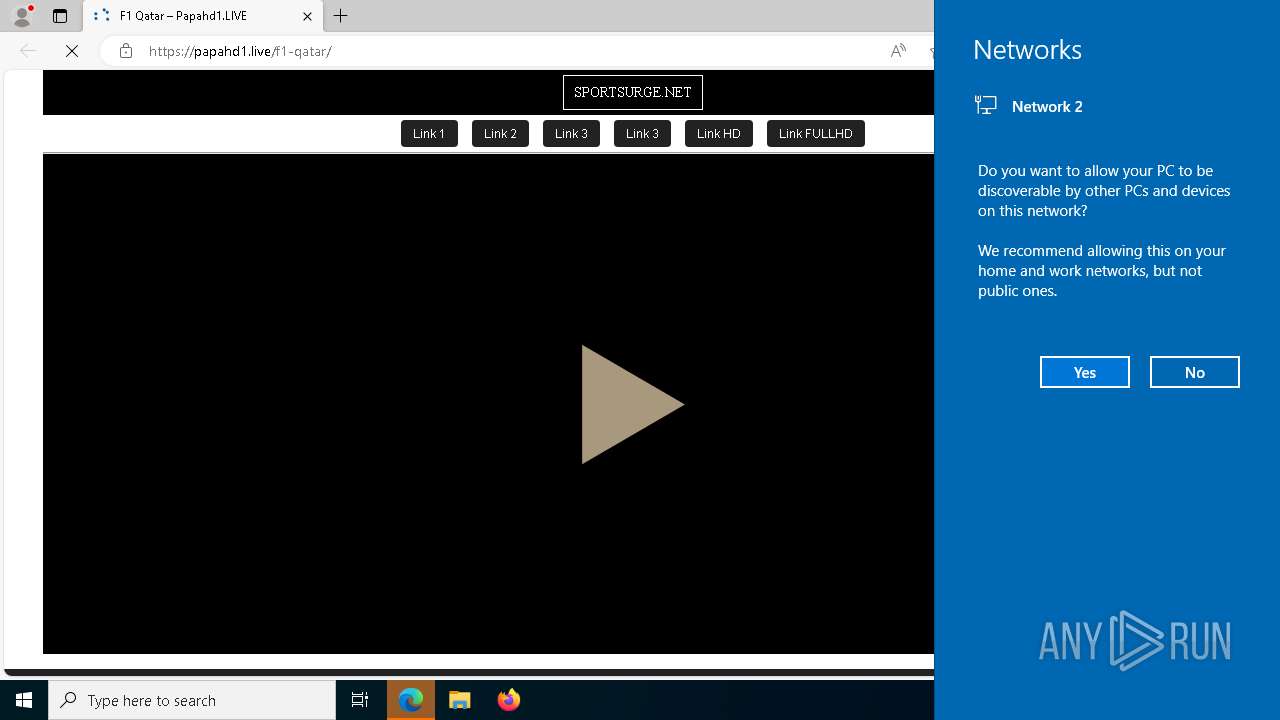Choose Link 1 stream button
This screenshot has height=720, width=1280.
coord(429,133)
